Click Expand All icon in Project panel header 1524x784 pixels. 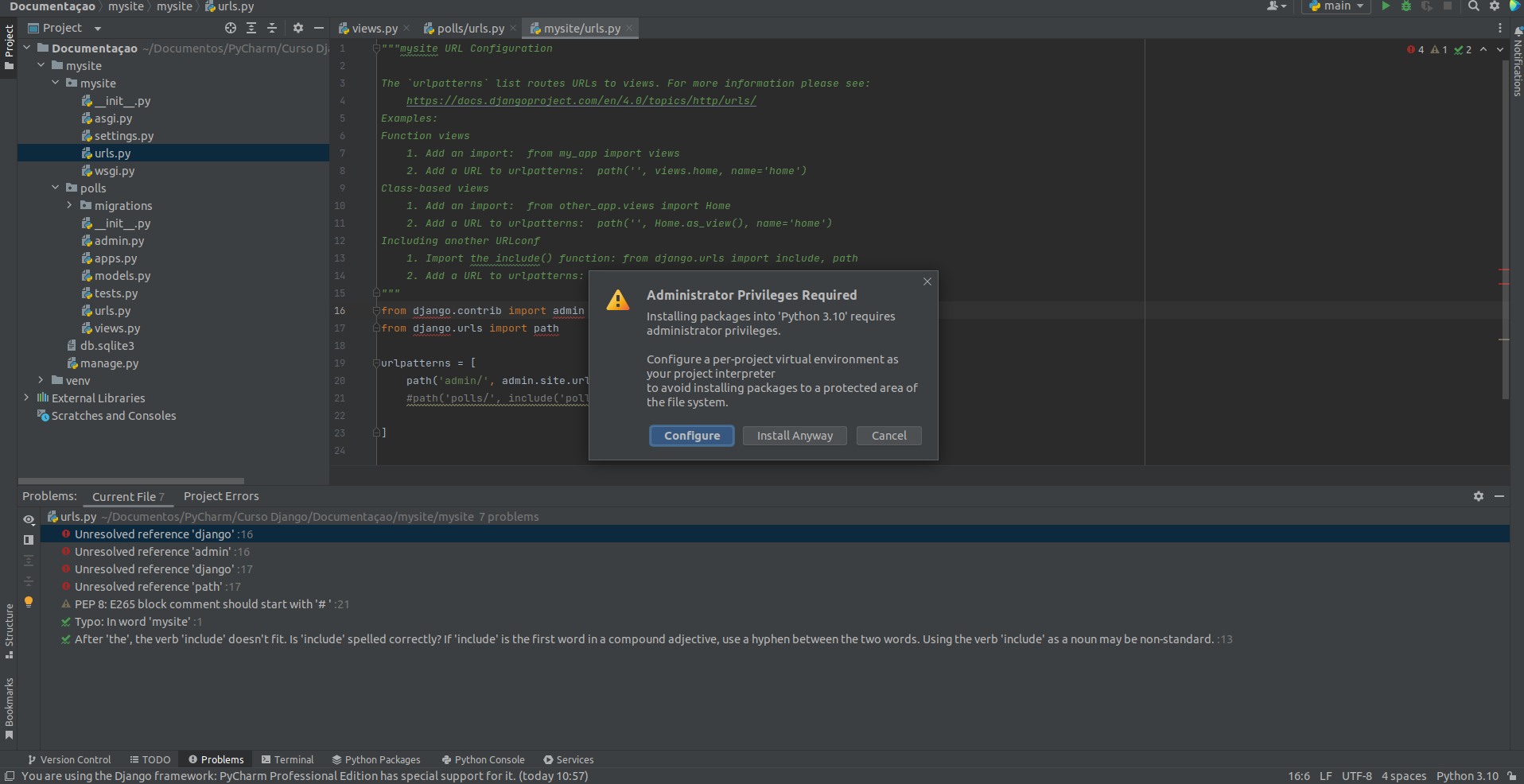pos(251,28)
